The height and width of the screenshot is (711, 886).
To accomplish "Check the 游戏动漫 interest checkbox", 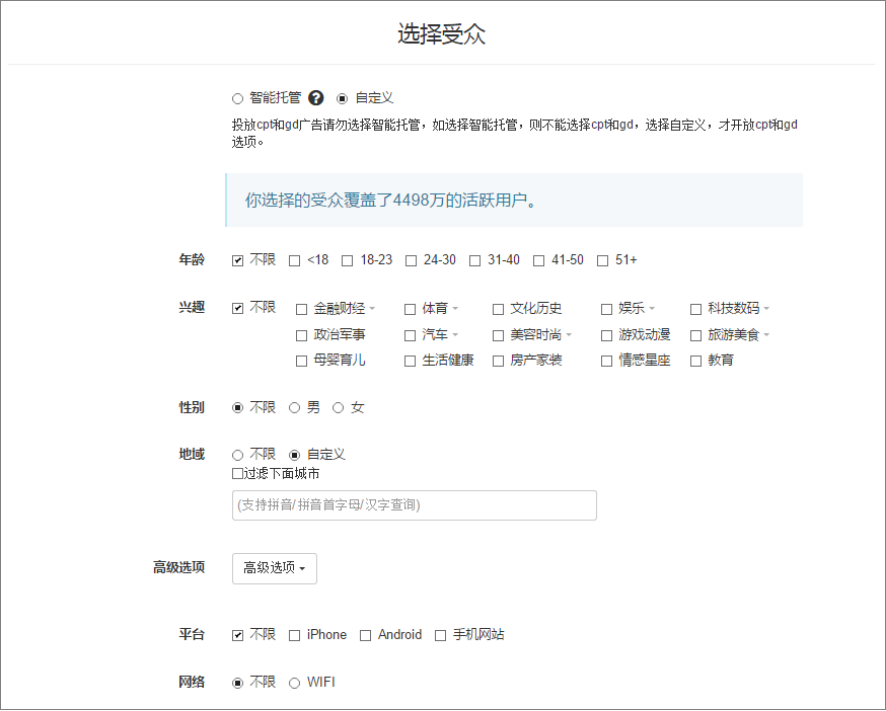I will coord(607,335).
